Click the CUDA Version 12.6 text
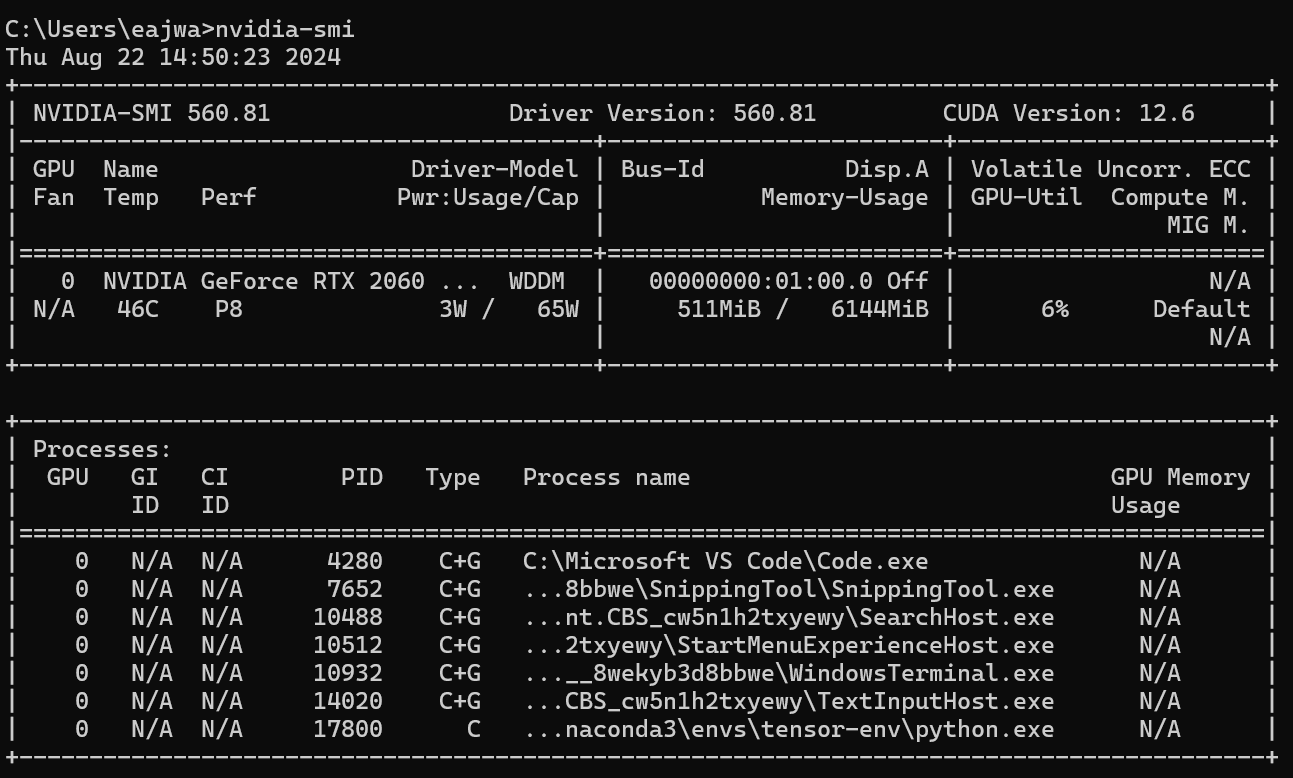Screen dimensions: 1293x778 (x=1068, y=113)
